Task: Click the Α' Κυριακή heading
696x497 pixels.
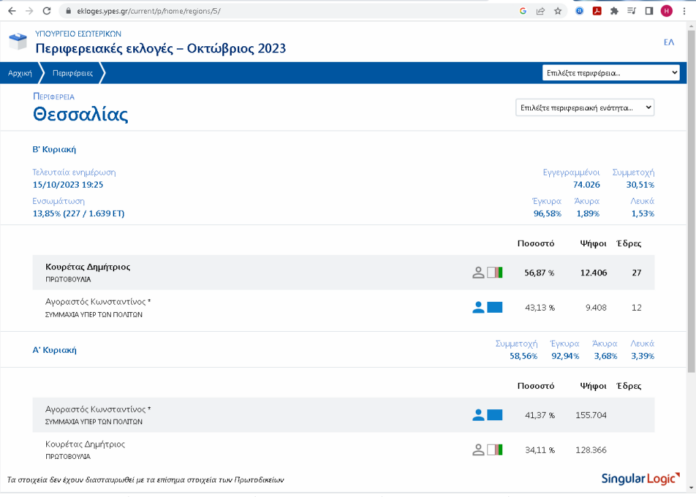Action: coord(54,350)
